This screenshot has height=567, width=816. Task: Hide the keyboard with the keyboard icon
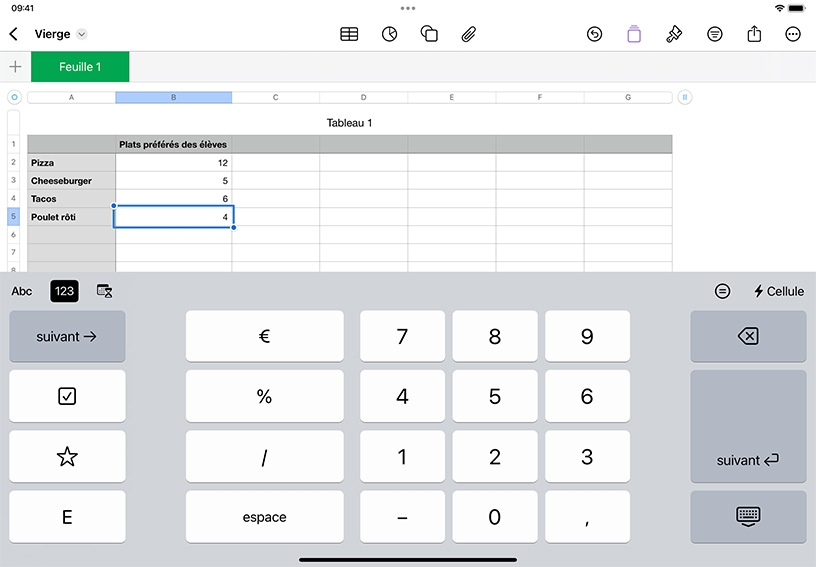(748, 517)
